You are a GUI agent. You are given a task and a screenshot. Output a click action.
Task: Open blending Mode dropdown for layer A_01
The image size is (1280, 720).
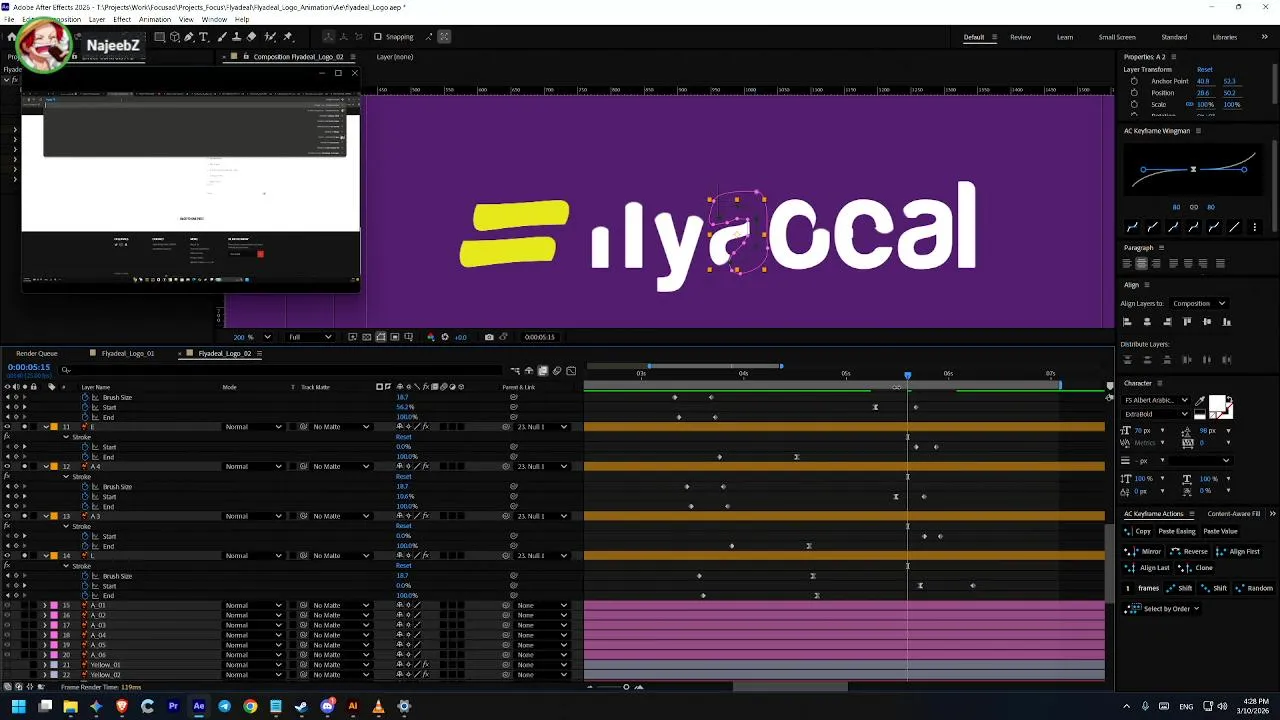[253, 605]
